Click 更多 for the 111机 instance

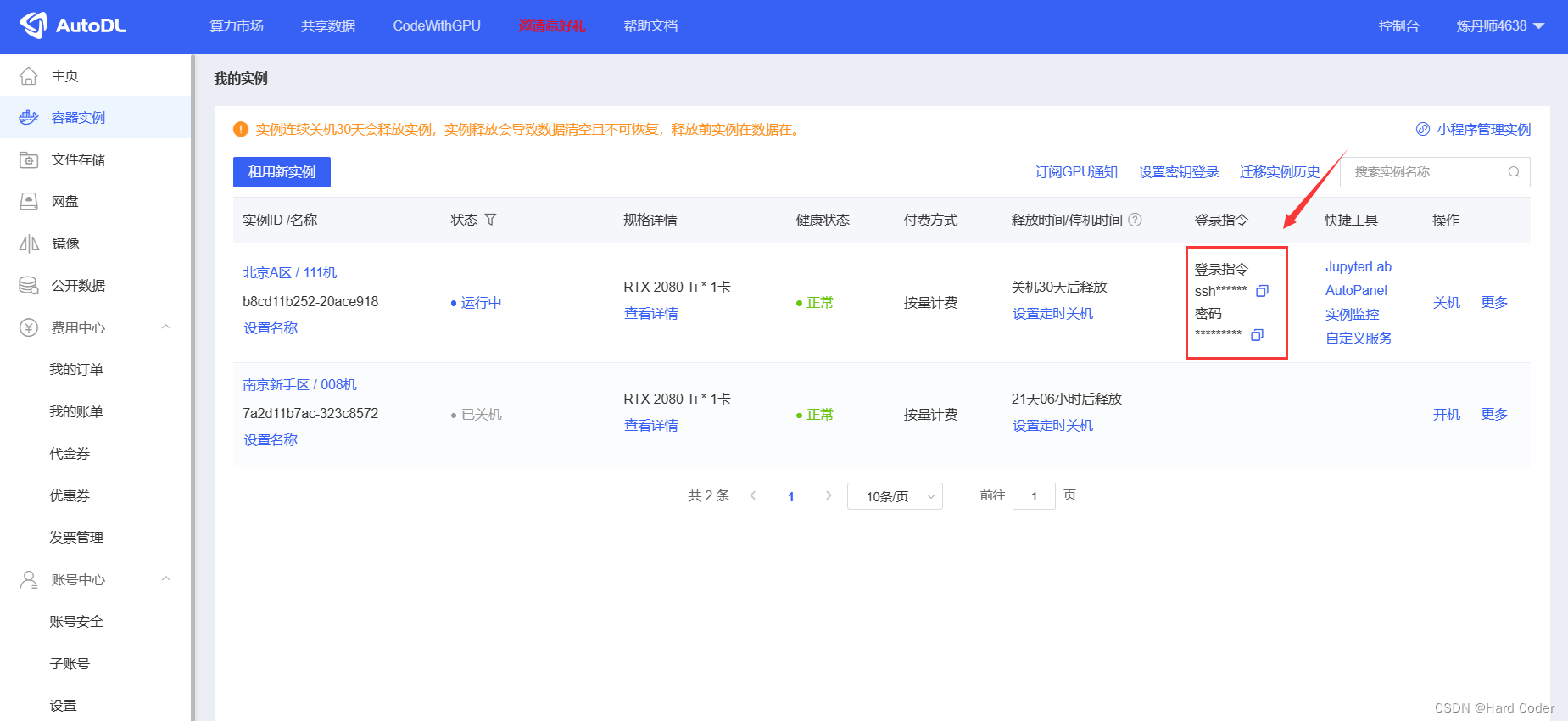point(1494,302)
